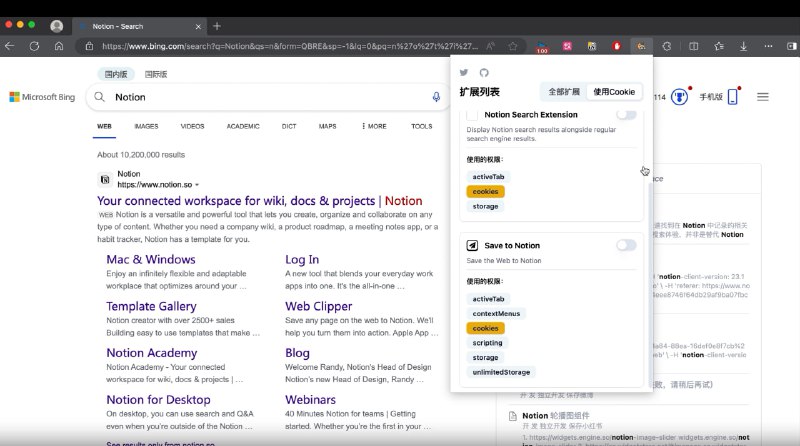Open the DICT search tab
Viewport: 800px width, 446px height.
pyautogui.click(x=289, y=126)
